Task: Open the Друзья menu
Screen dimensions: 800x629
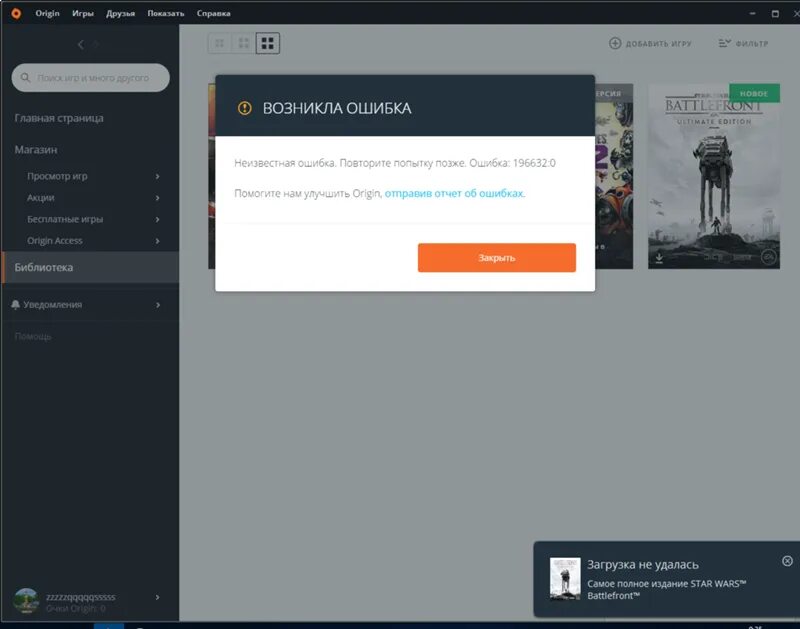Action: [x=120, y=13]
